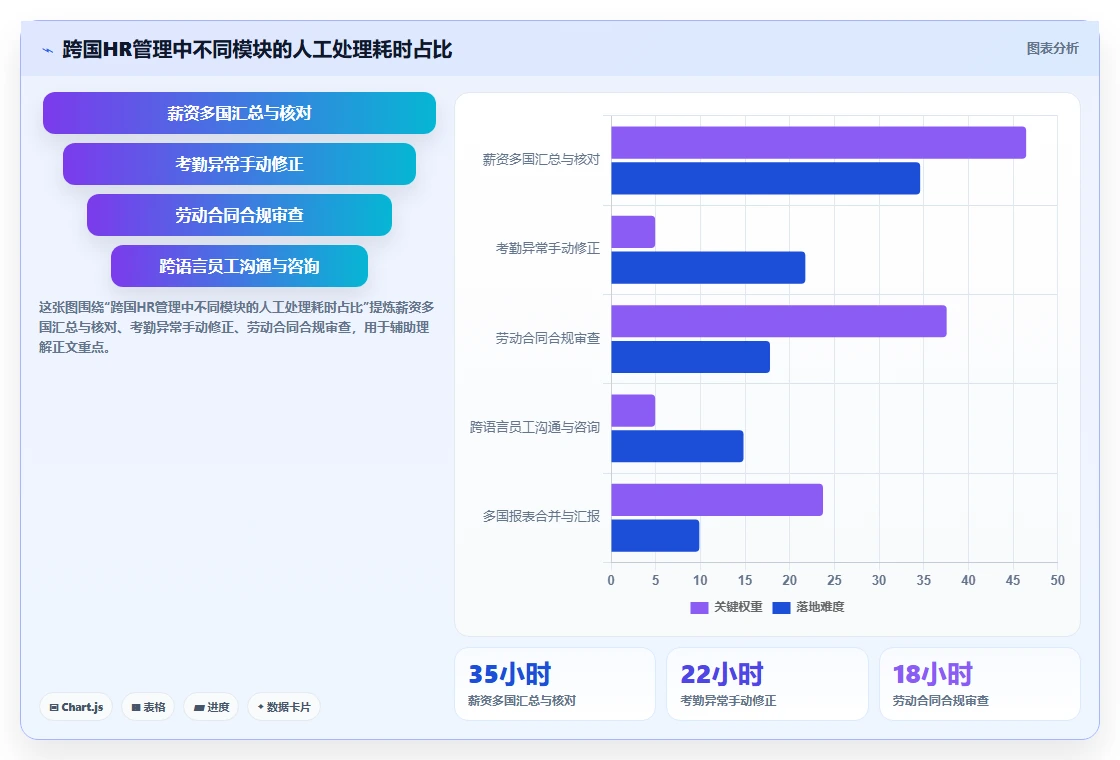1120x760 pixels.
Task: Click purple bar for 多国报表合并与汇报
Action: click(716, 500)
